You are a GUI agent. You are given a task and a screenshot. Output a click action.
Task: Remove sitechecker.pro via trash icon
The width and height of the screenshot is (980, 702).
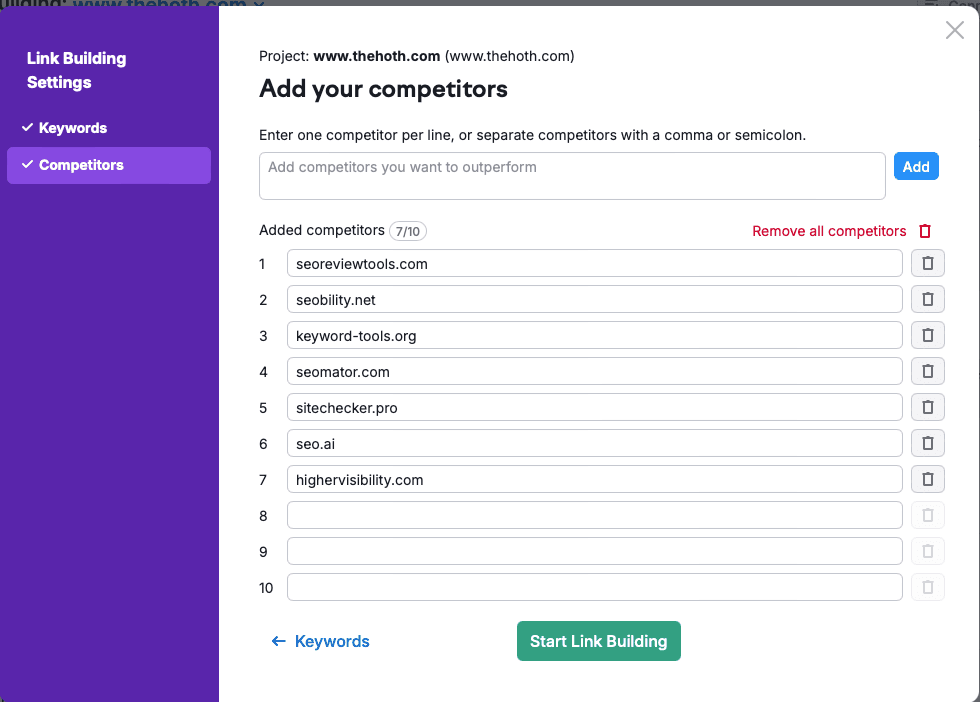click(927, 407)
